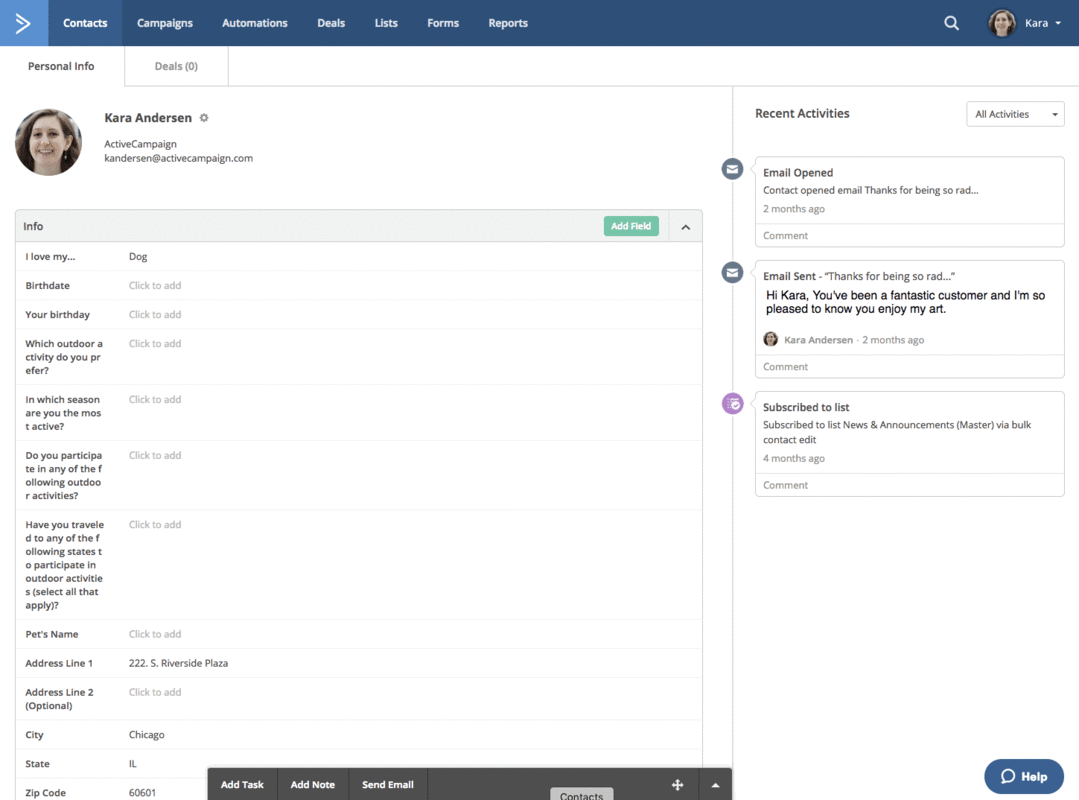Click the Email Sent envelope icon
The height and width of the screenshot is (800, 1079).
[731, 272]
